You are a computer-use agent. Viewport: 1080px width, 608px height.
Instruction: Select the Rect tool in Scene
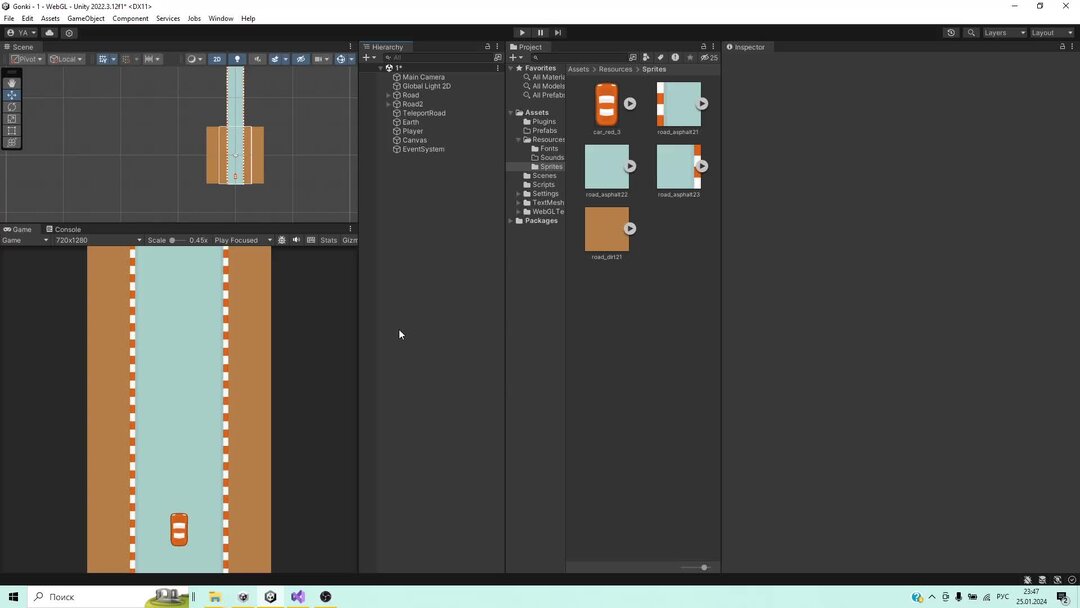(12, 130)
